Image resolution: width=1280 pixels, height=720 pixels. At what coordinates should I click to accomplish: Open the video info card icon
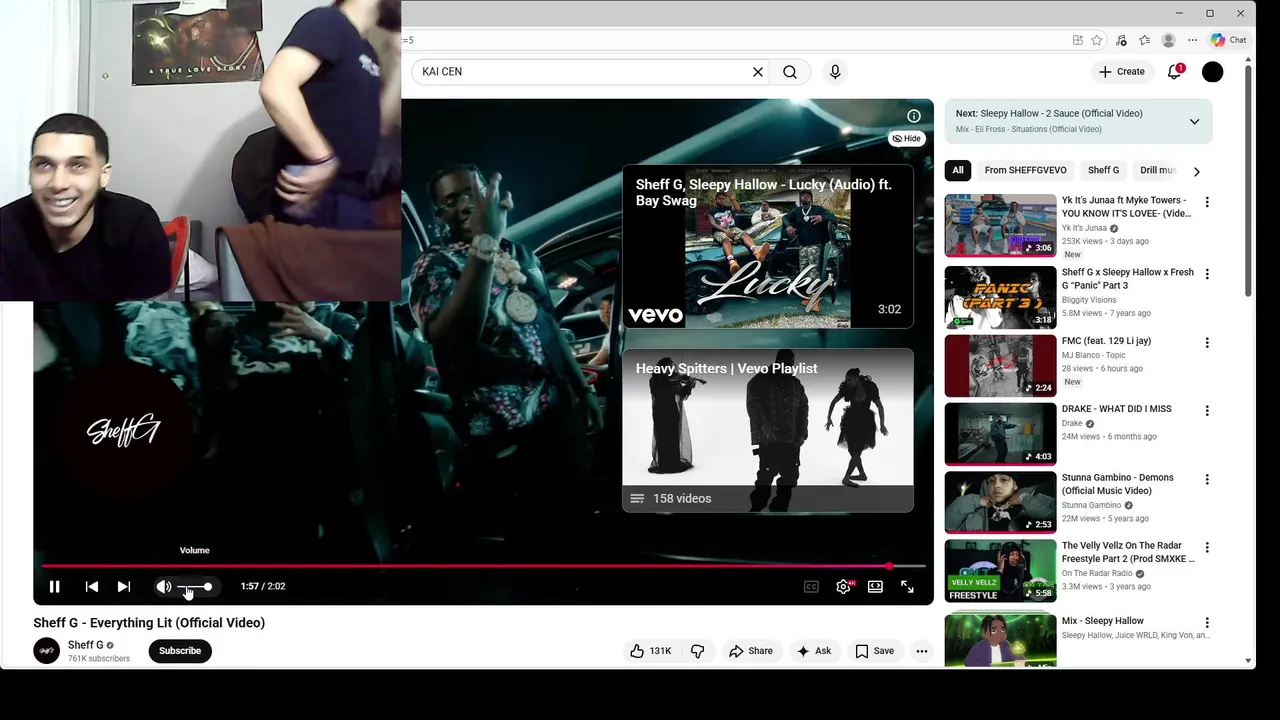913,116
